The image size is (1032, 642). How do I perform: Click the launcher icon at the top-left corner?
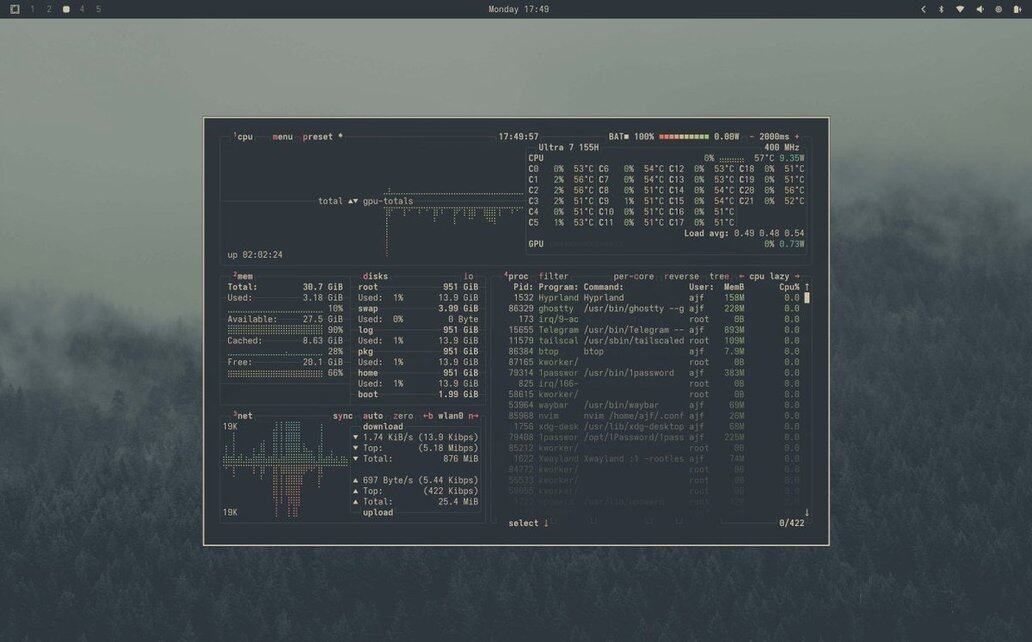pyautogui.click(x=14, y=9)
